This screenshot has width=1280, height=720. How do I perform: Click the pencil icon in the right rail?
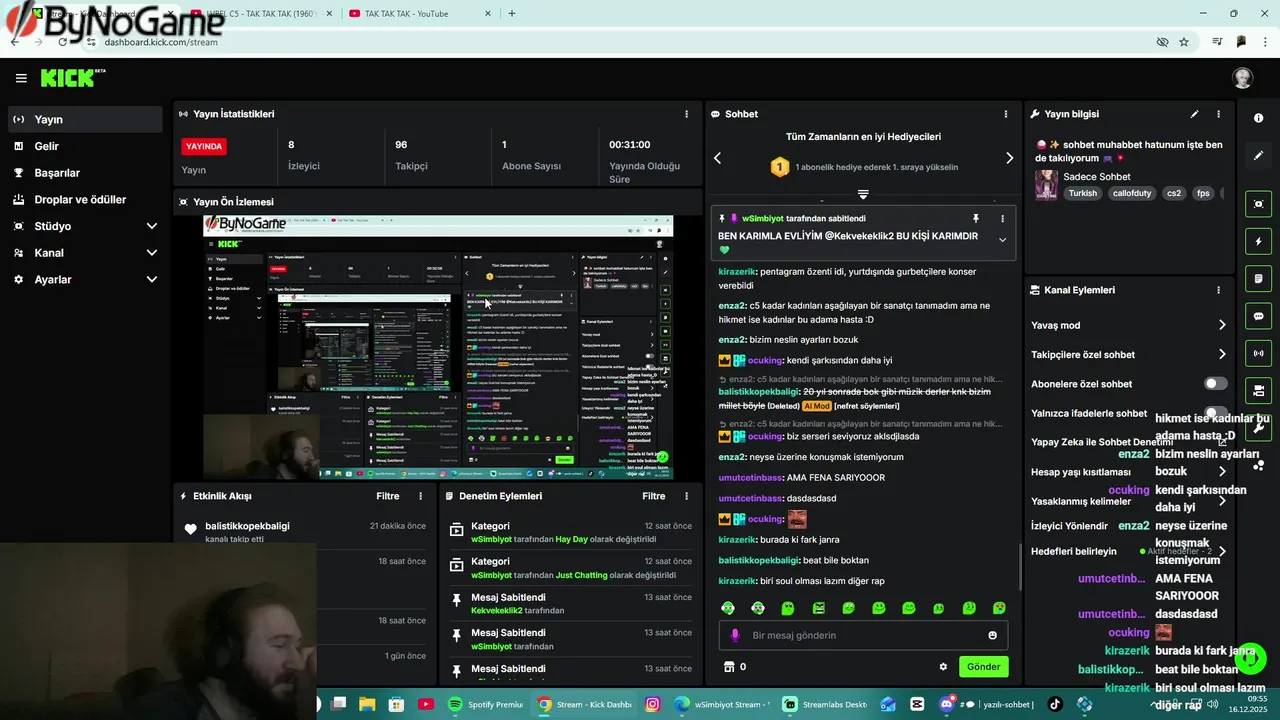(x=1258, y=156)
